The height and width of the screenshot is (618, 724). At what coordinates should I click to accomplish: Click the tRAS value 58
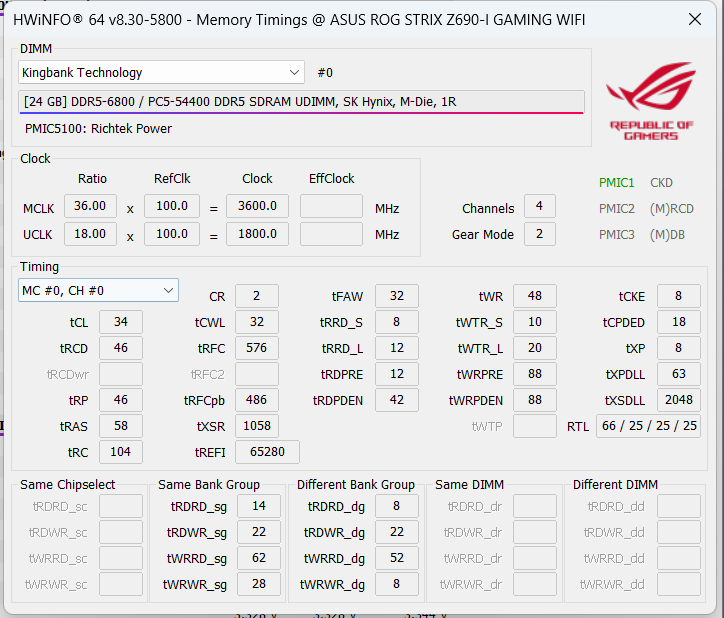pos(121,426)
